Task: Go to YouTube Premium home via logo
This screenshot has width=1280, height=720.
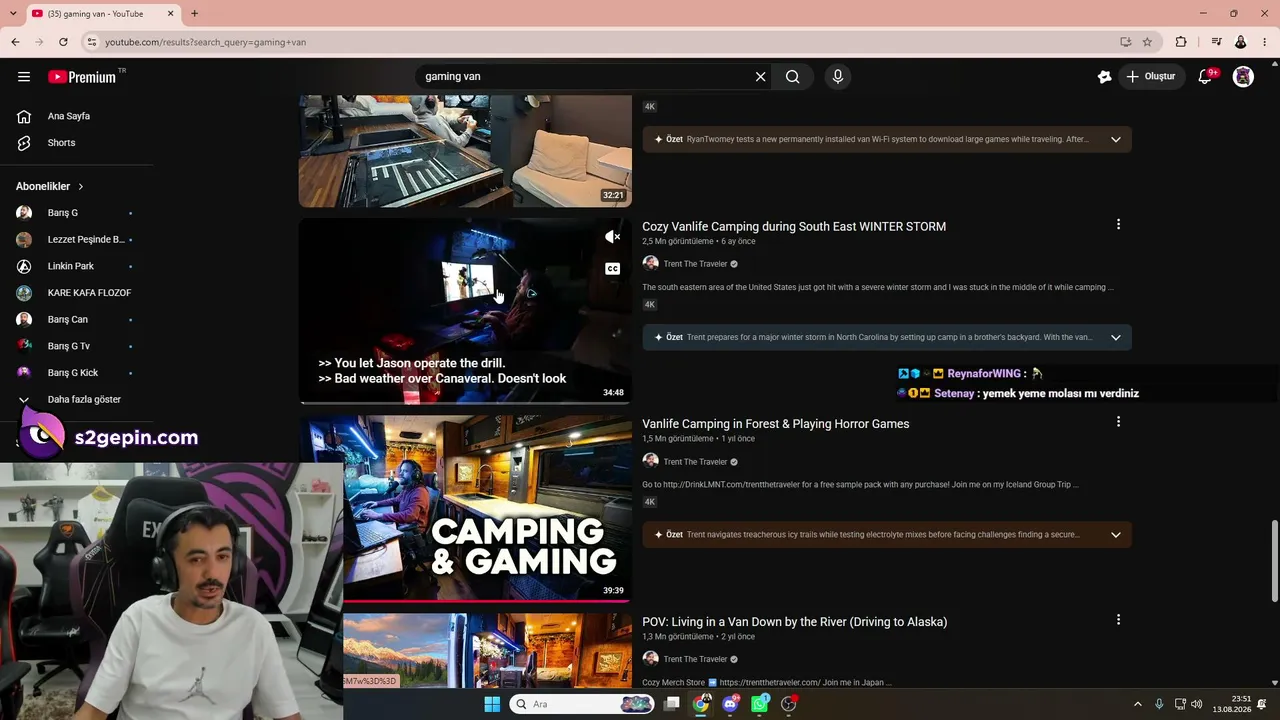Action: 83,77
